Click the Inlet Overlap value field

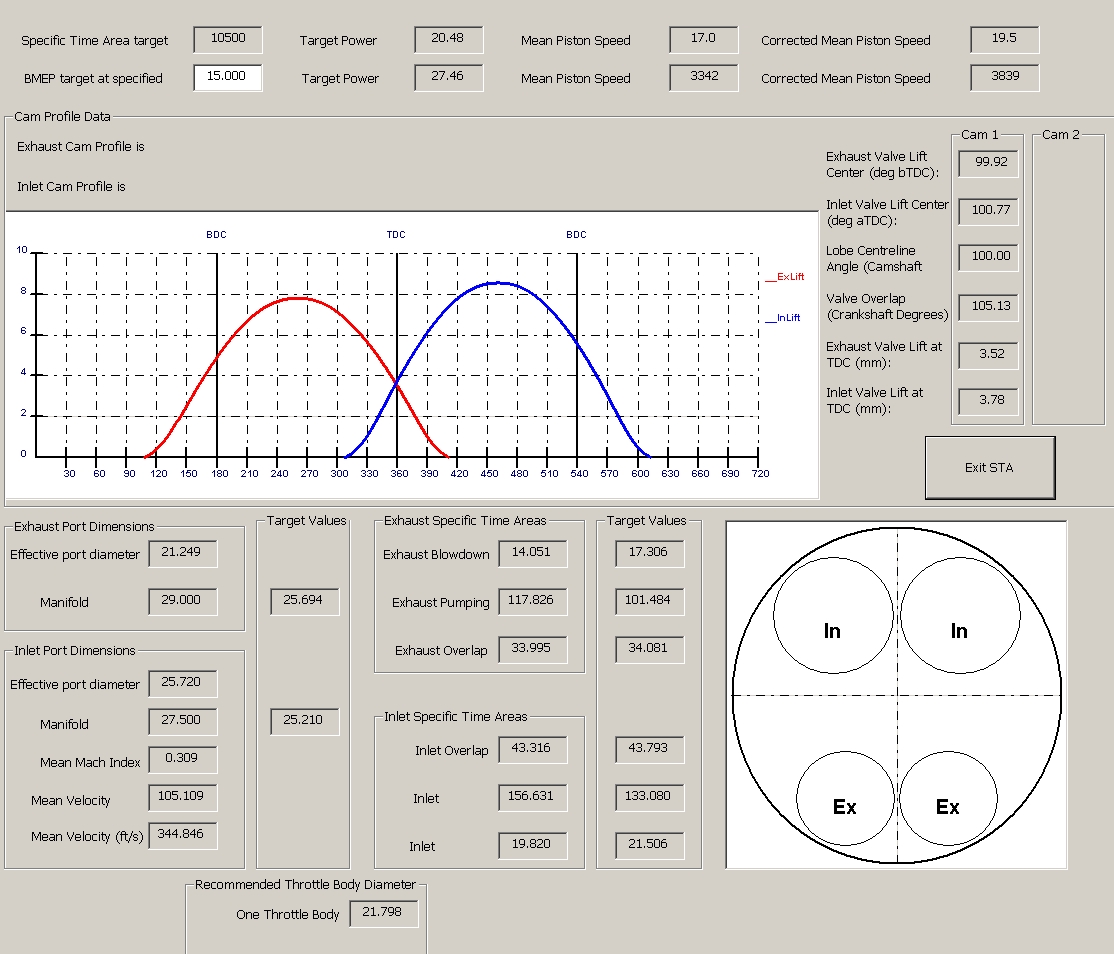[532, 749]
